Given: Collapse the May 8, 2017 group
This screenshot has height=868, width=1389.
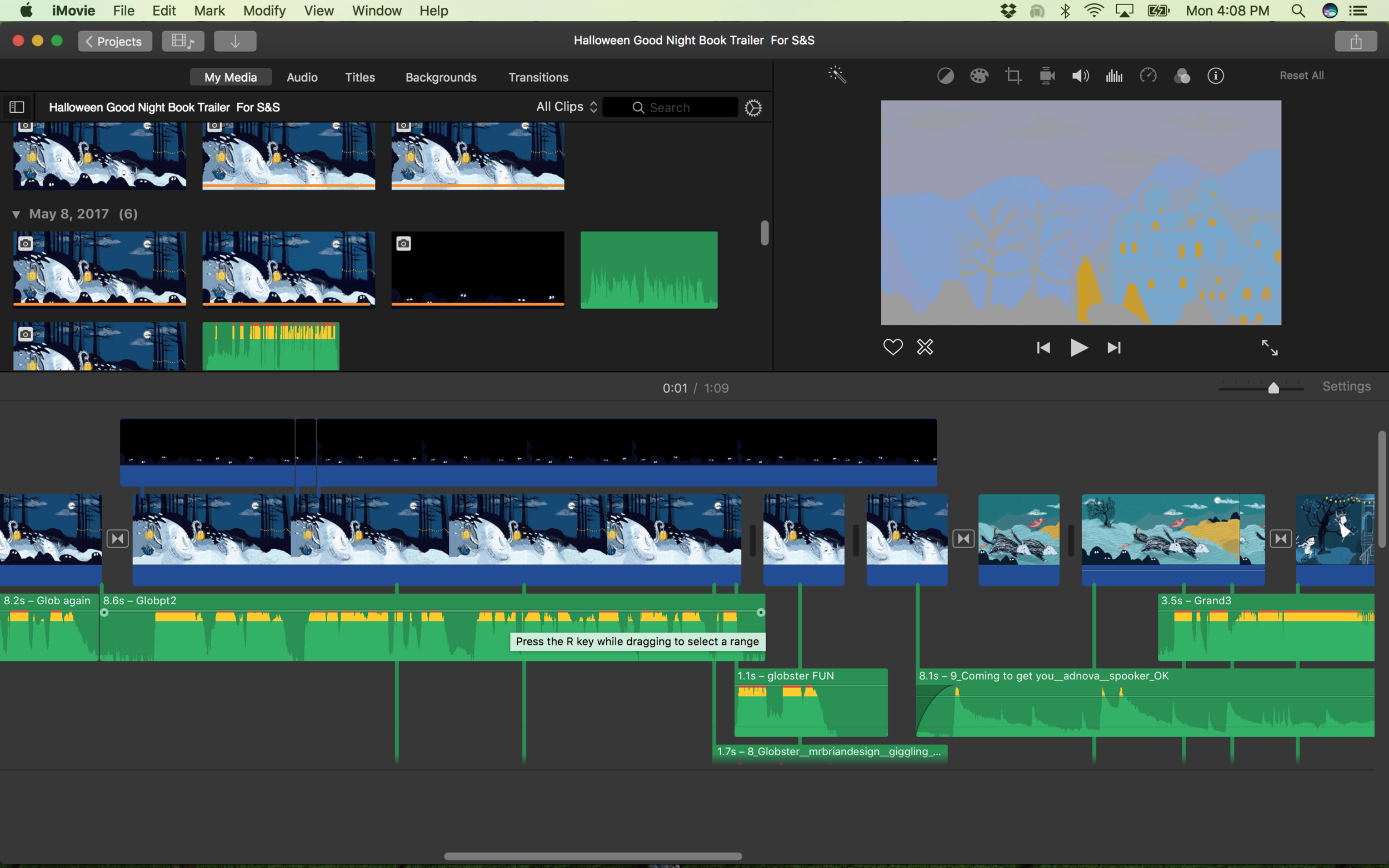Looking at the screenshot, I should 16,214.
